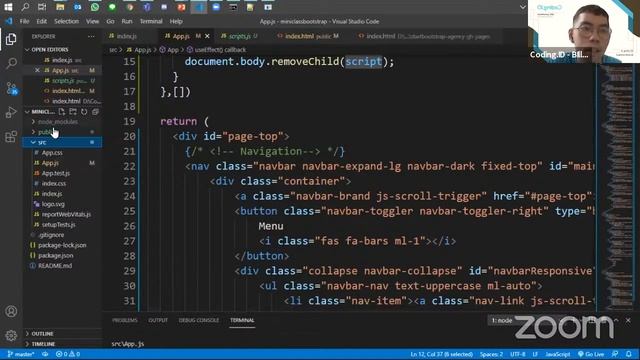The height and width of the screenshot is (360, 640).
Task: Click the Windows taskbar search icon
Action: pyautogui.click(x=25, y=7)
